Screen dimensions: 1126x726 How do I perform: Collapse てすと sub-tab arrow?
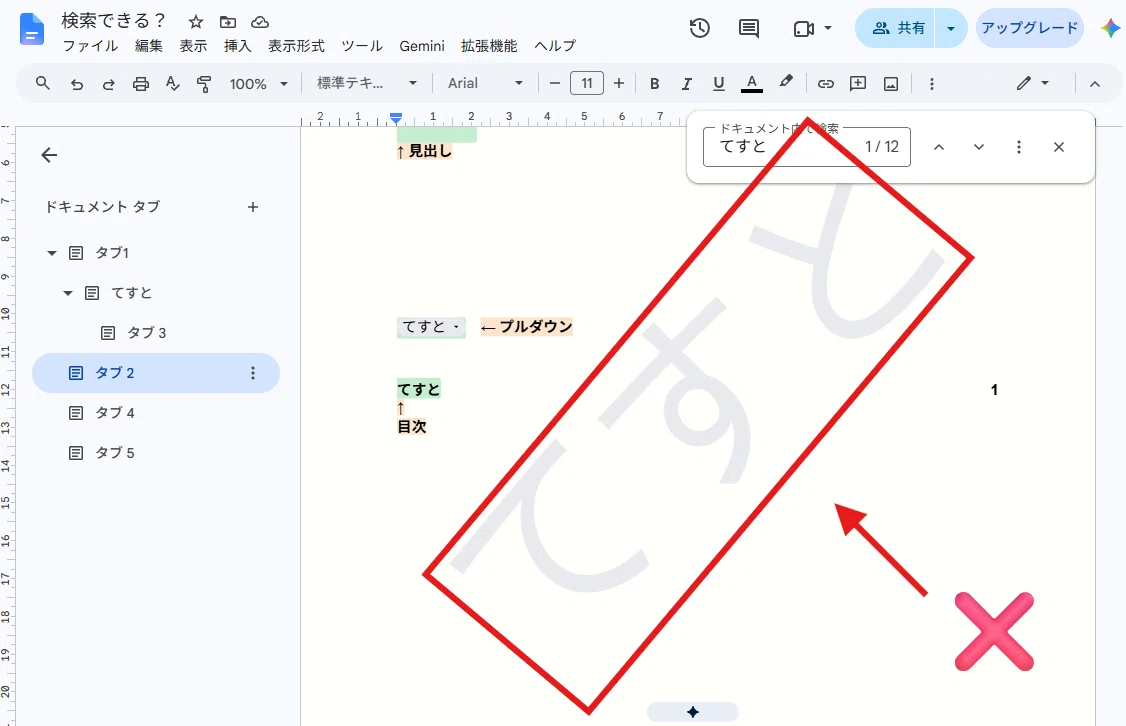coord(68,293)
